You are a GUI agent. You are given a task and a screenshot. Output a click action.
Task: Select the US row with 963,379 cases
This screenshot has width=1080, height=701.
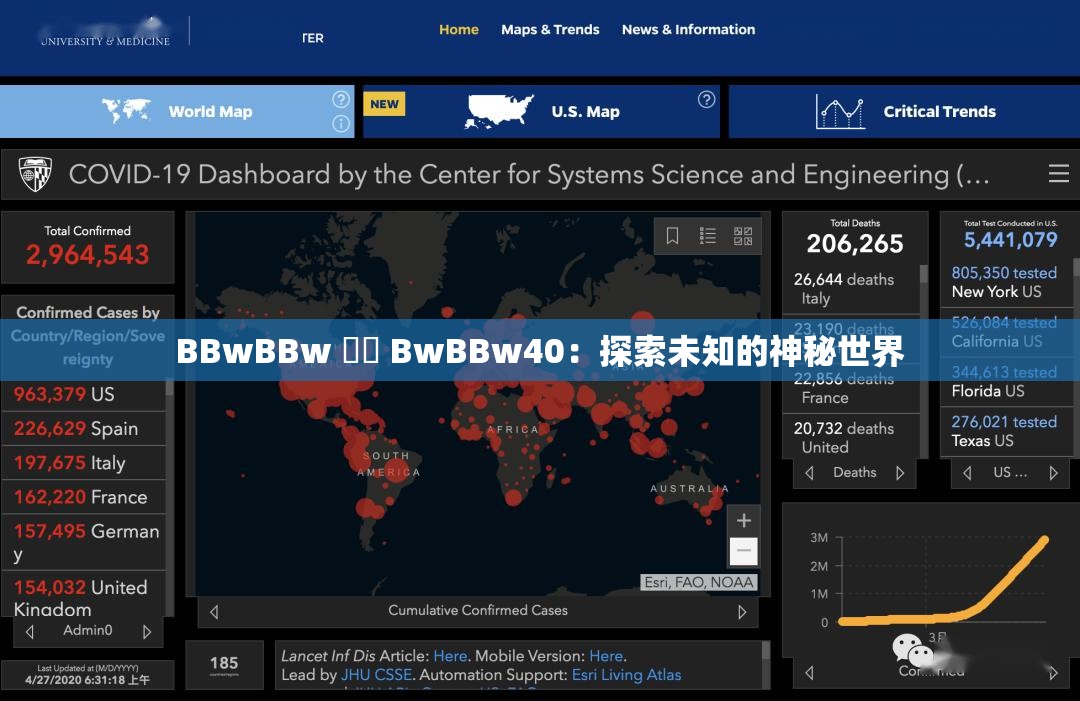tap(83, 395)
